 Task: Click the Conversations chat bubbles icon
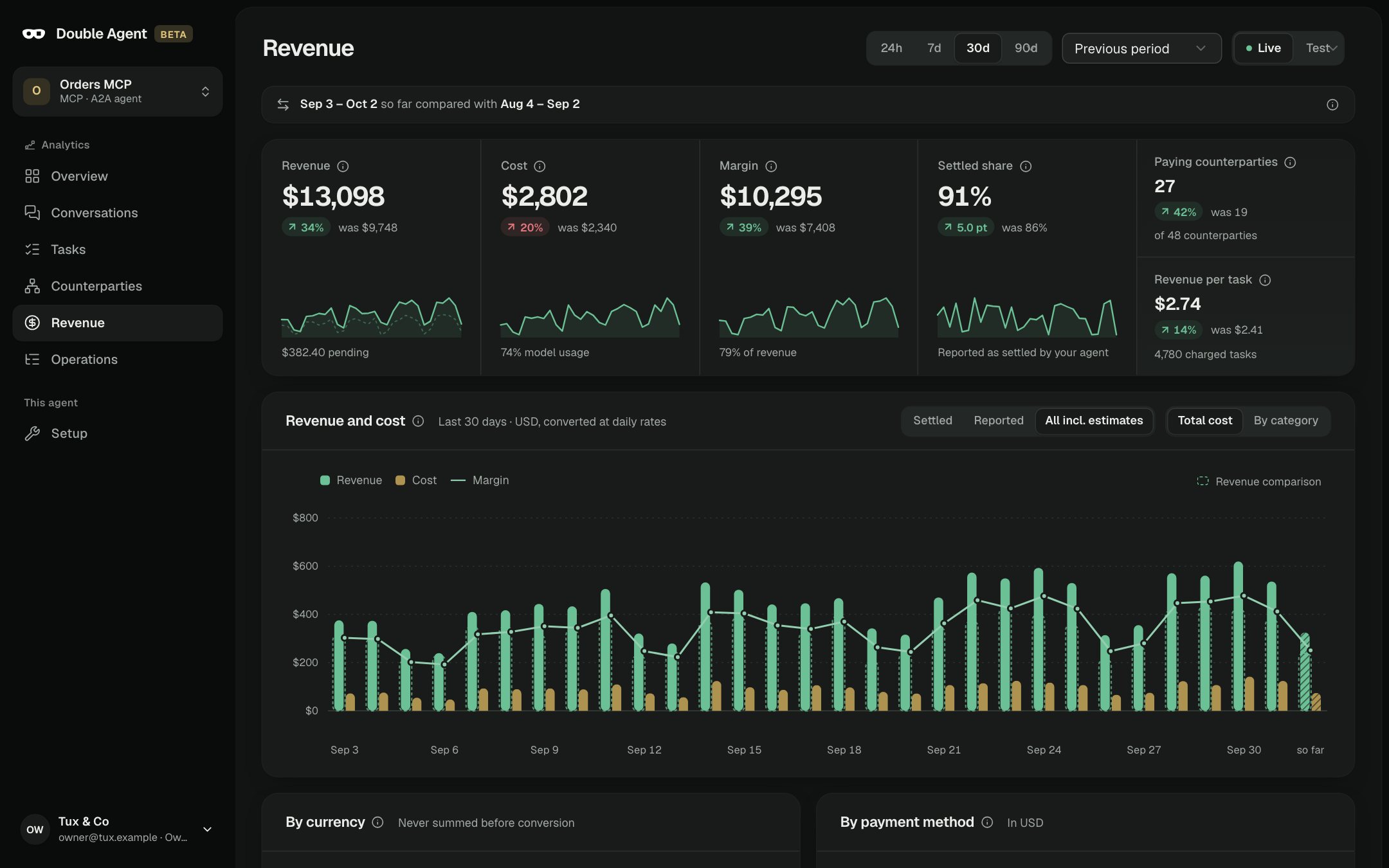click(32, 213)
